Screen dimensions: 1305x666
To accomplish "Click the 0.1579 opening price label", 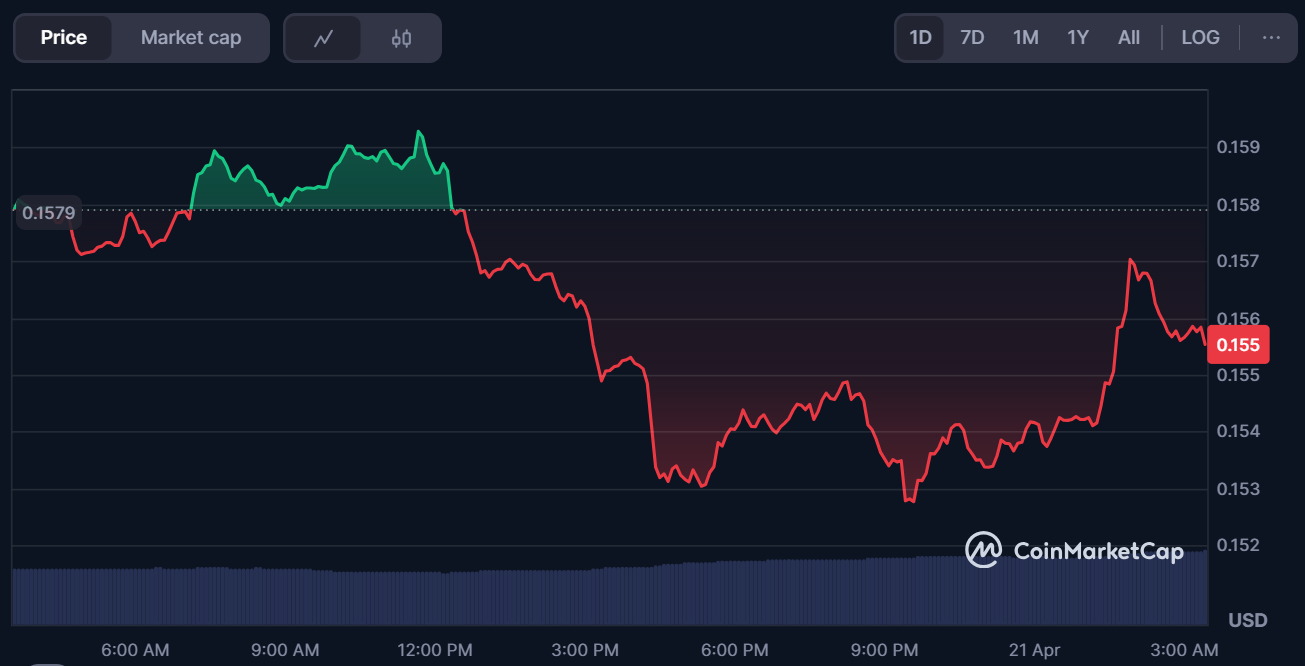I will (48, 212).
